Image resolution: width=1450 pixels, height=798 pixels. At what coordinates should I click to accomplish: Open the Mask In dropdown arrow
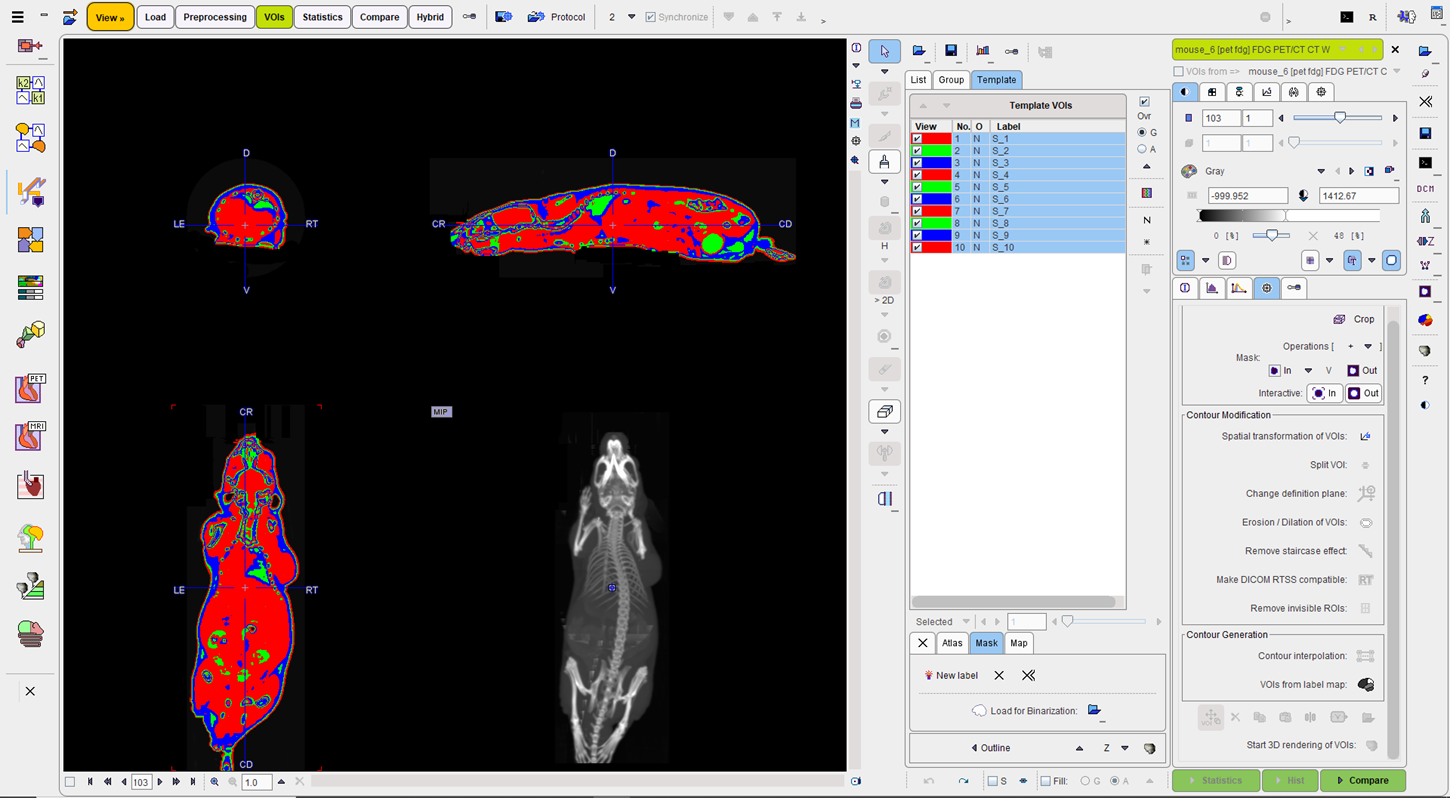click(x=1308, y=370)
